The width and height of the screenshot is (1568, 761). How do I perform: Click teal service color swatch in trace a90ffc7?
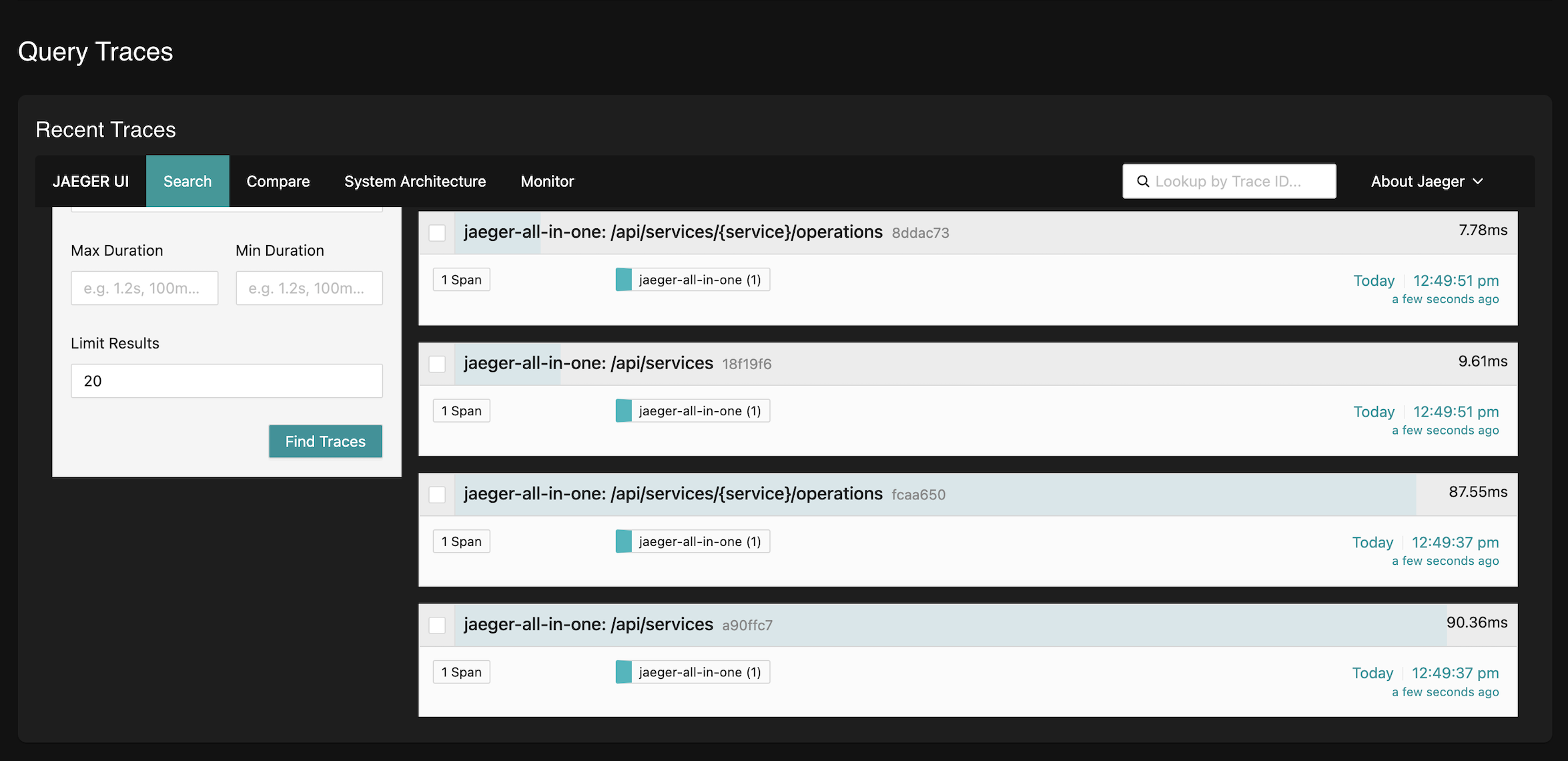coord(624,672)
